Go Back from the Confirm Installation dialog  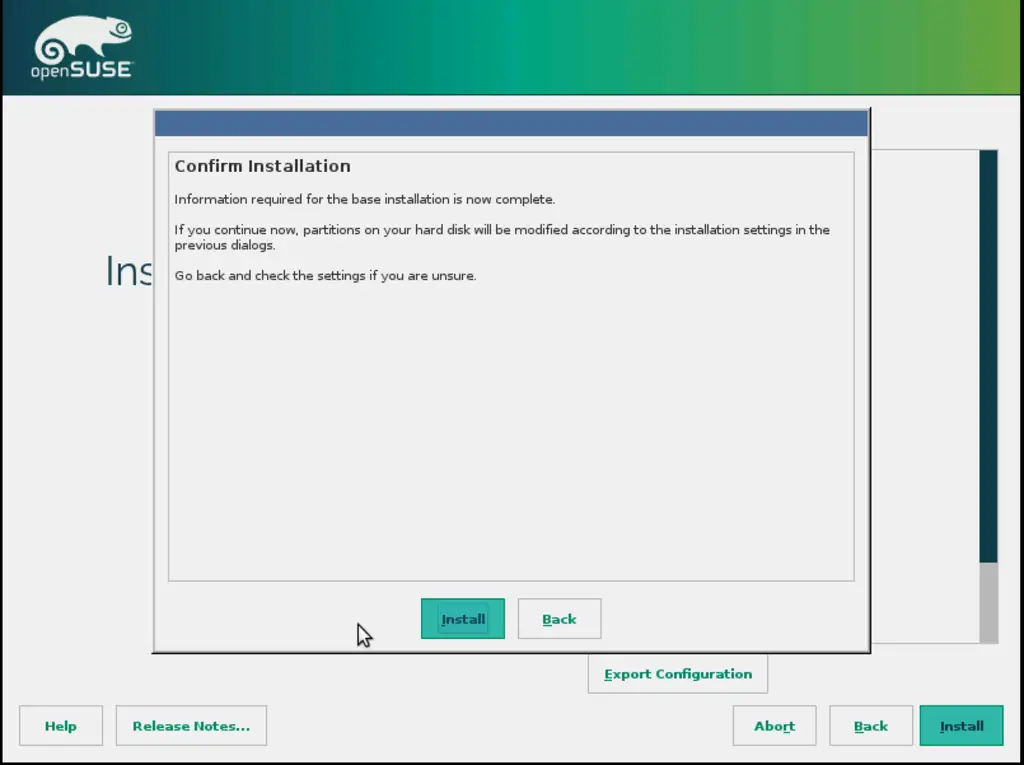pyautogui.click(x=559, y=619)
